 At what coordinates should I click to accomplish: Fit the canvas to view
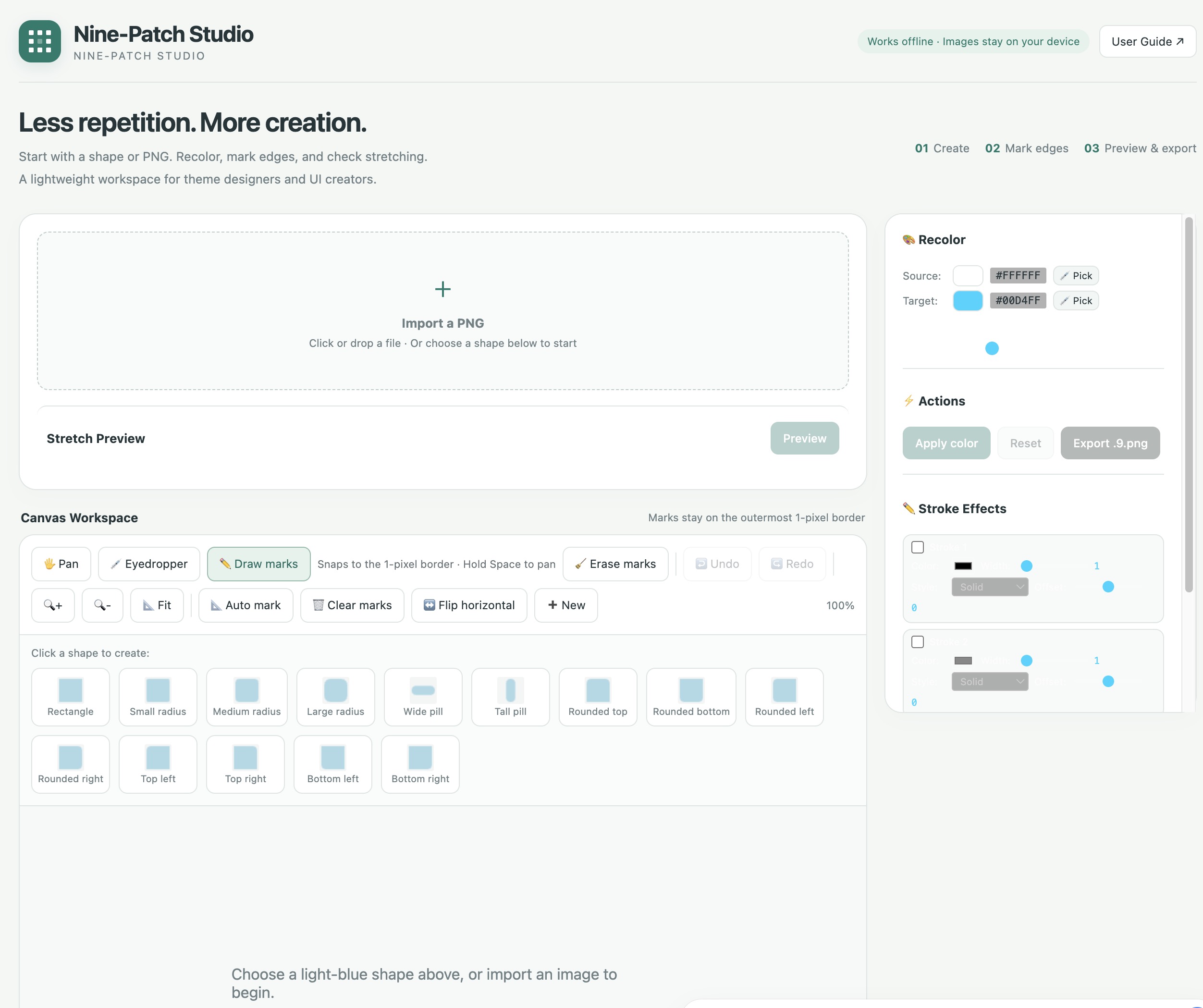pyautogui.click(x=157, y=605)
